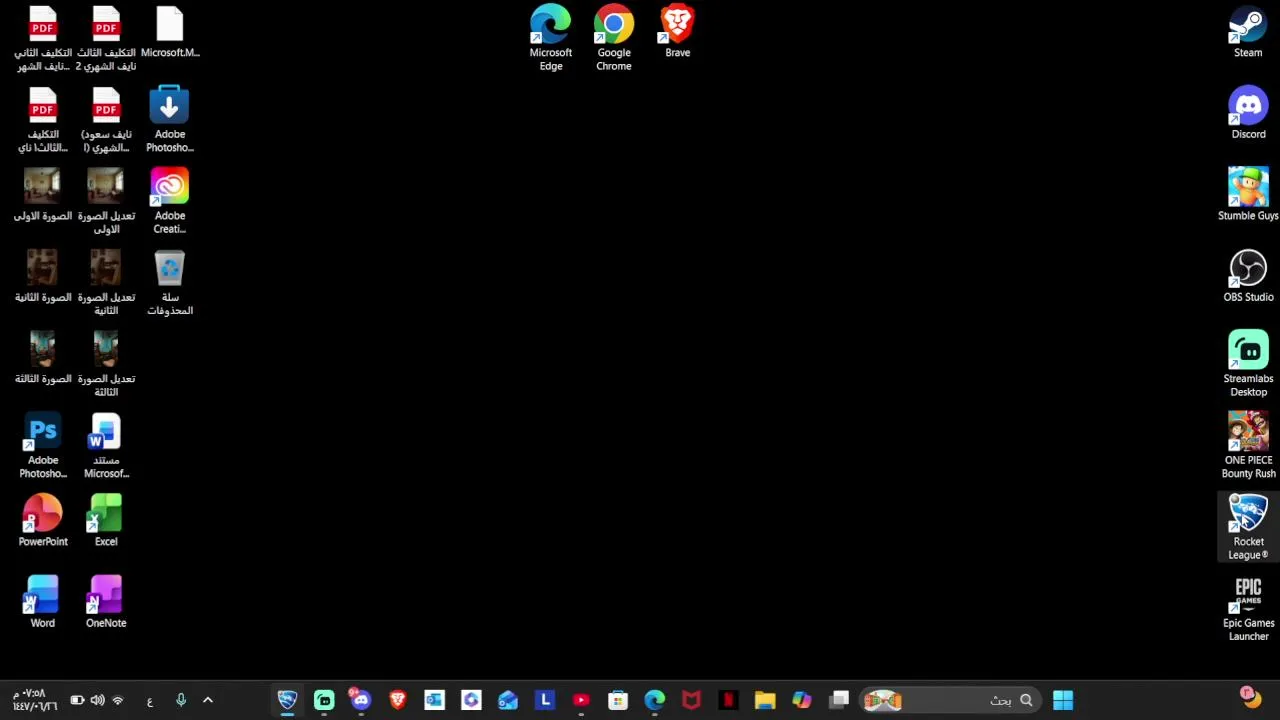
Task: Select the Microsoft.M... blank file icon
Action: (x=170, y=32)
